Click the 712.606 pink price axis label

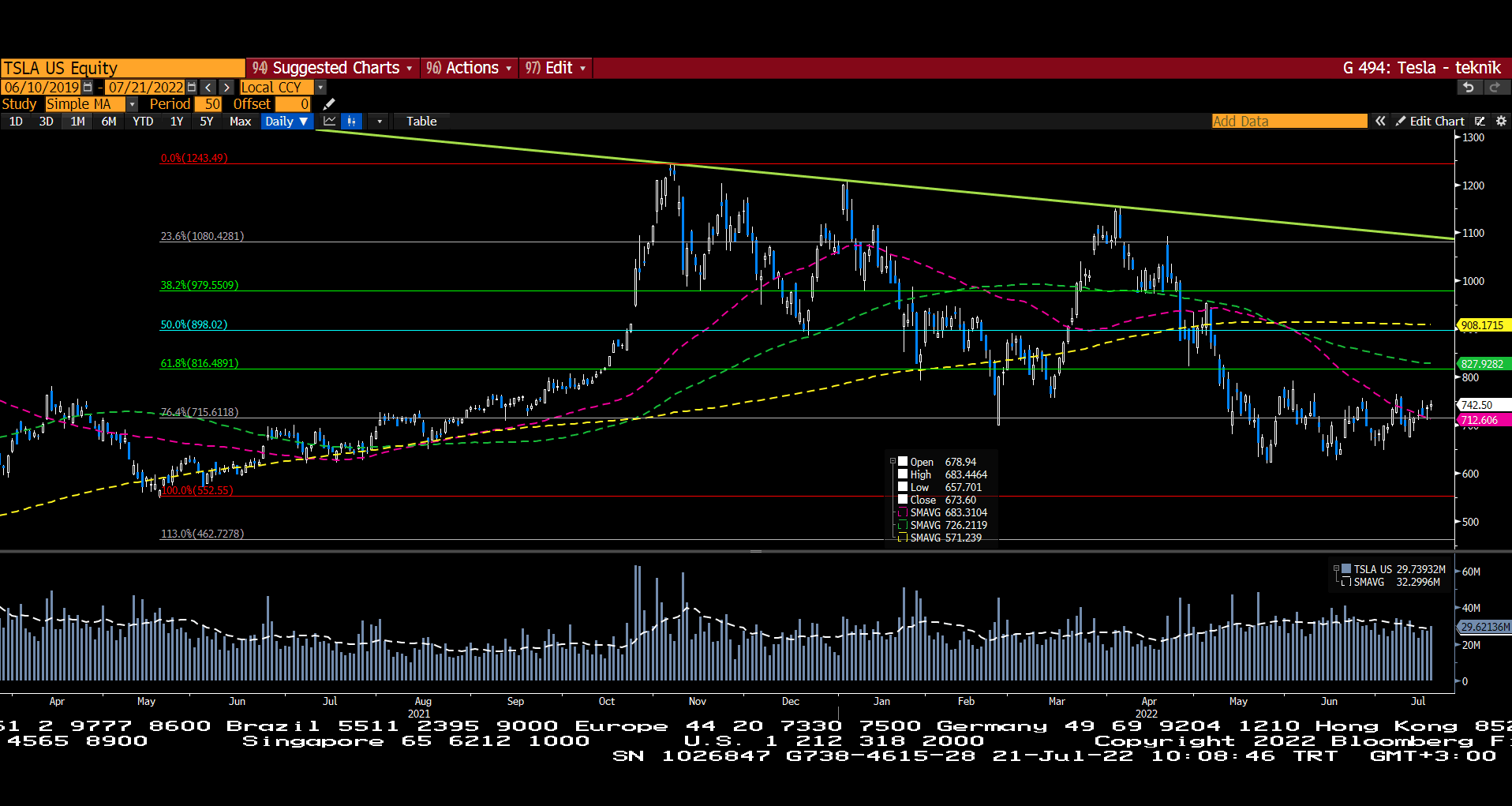point(1482,420)
